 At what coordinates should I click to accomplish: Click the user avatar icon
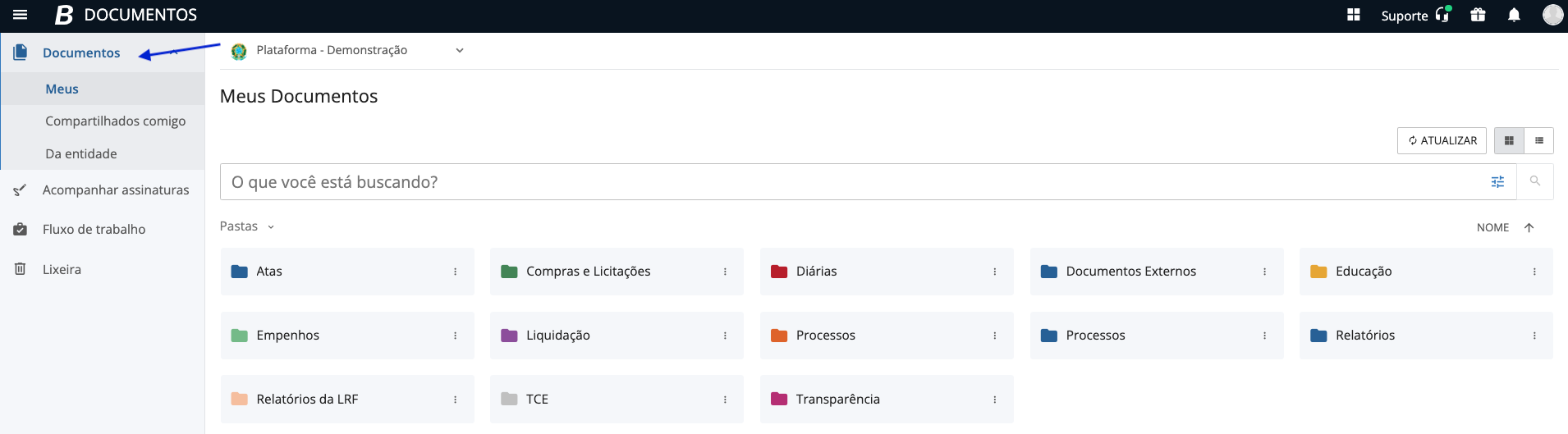[x=1552, y=15]
